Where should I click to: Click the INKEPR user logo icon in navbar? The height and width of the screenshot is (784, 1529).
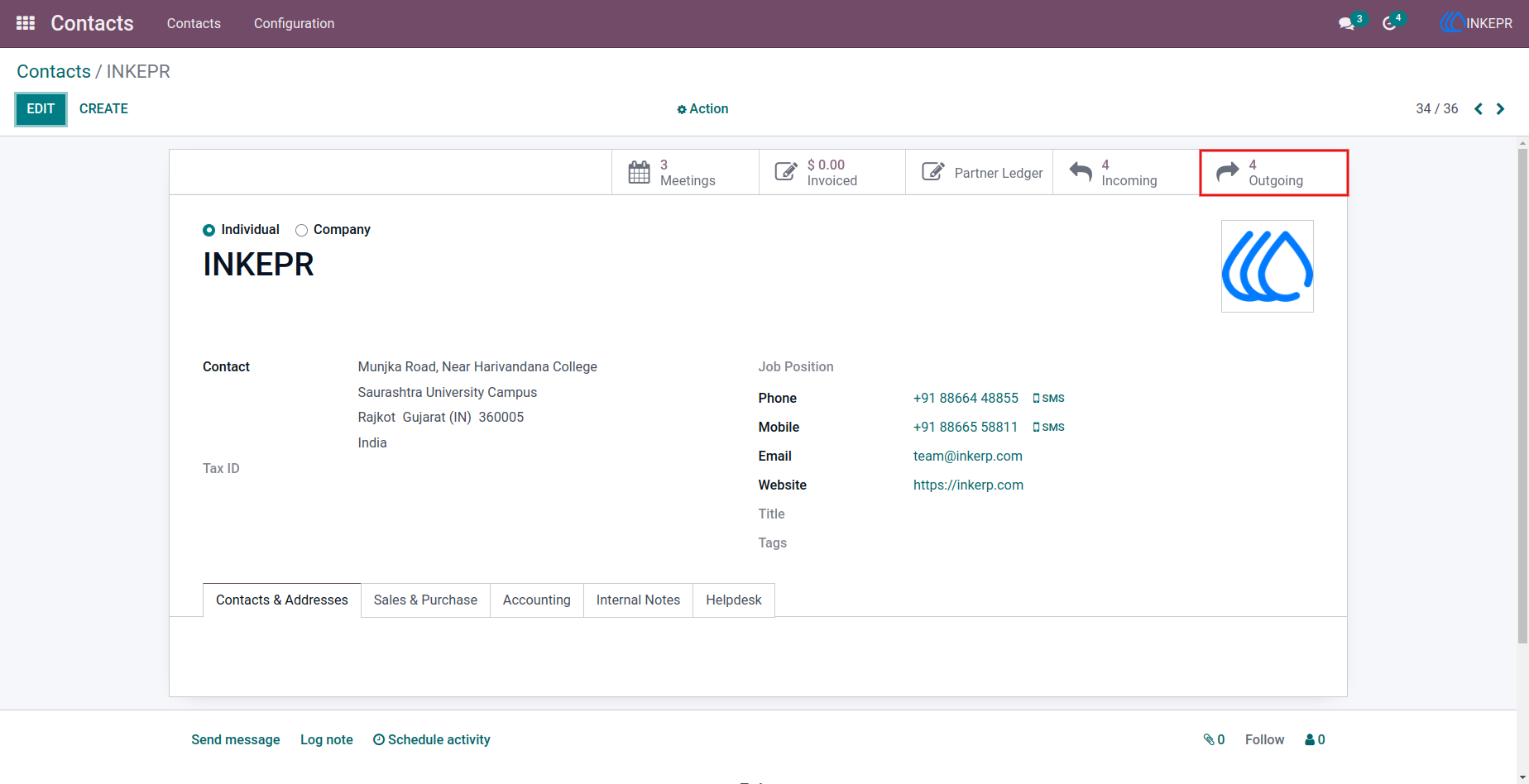1452,23
